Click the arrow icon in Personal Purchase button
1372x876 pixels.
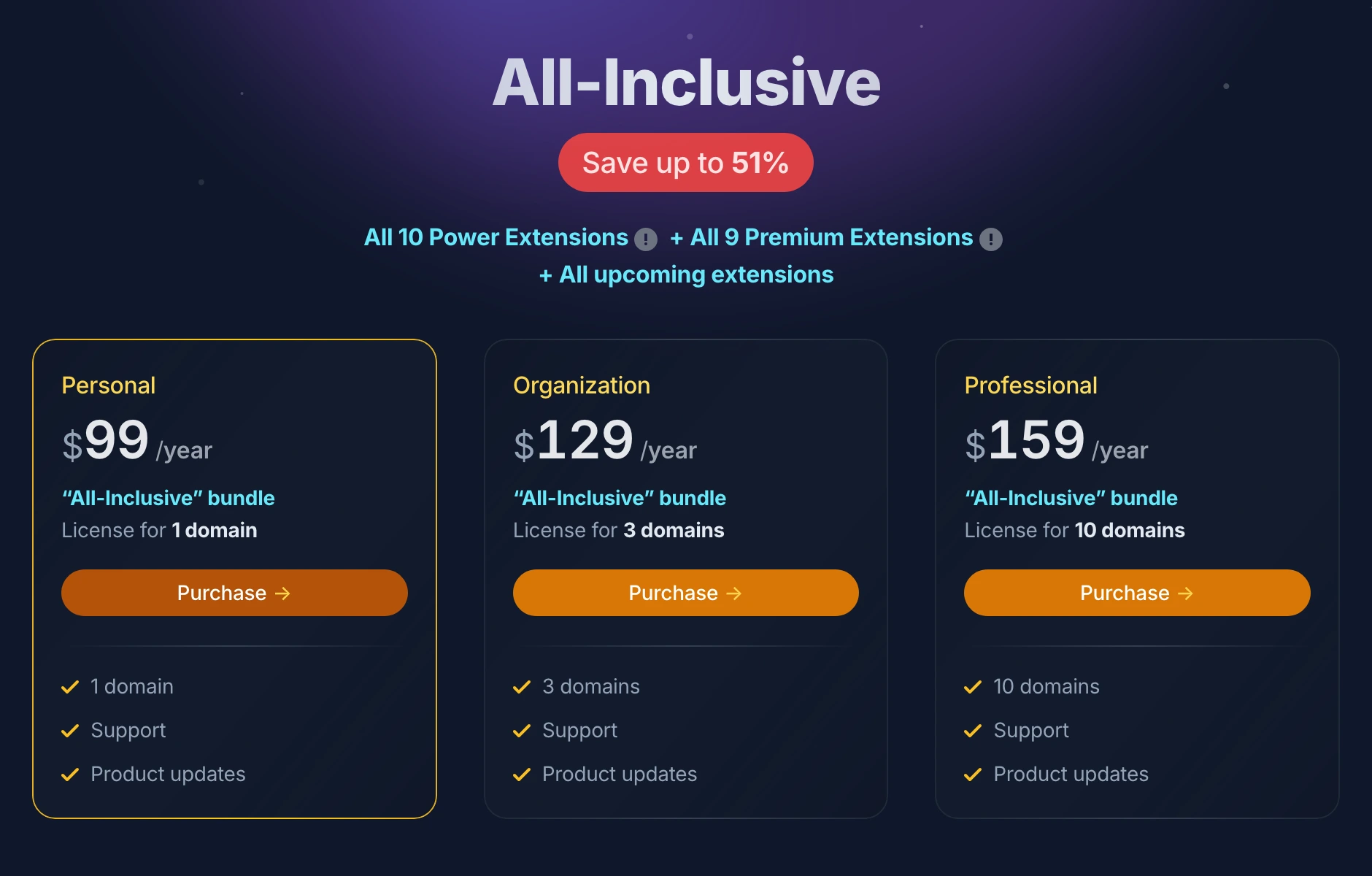[284, 593]
